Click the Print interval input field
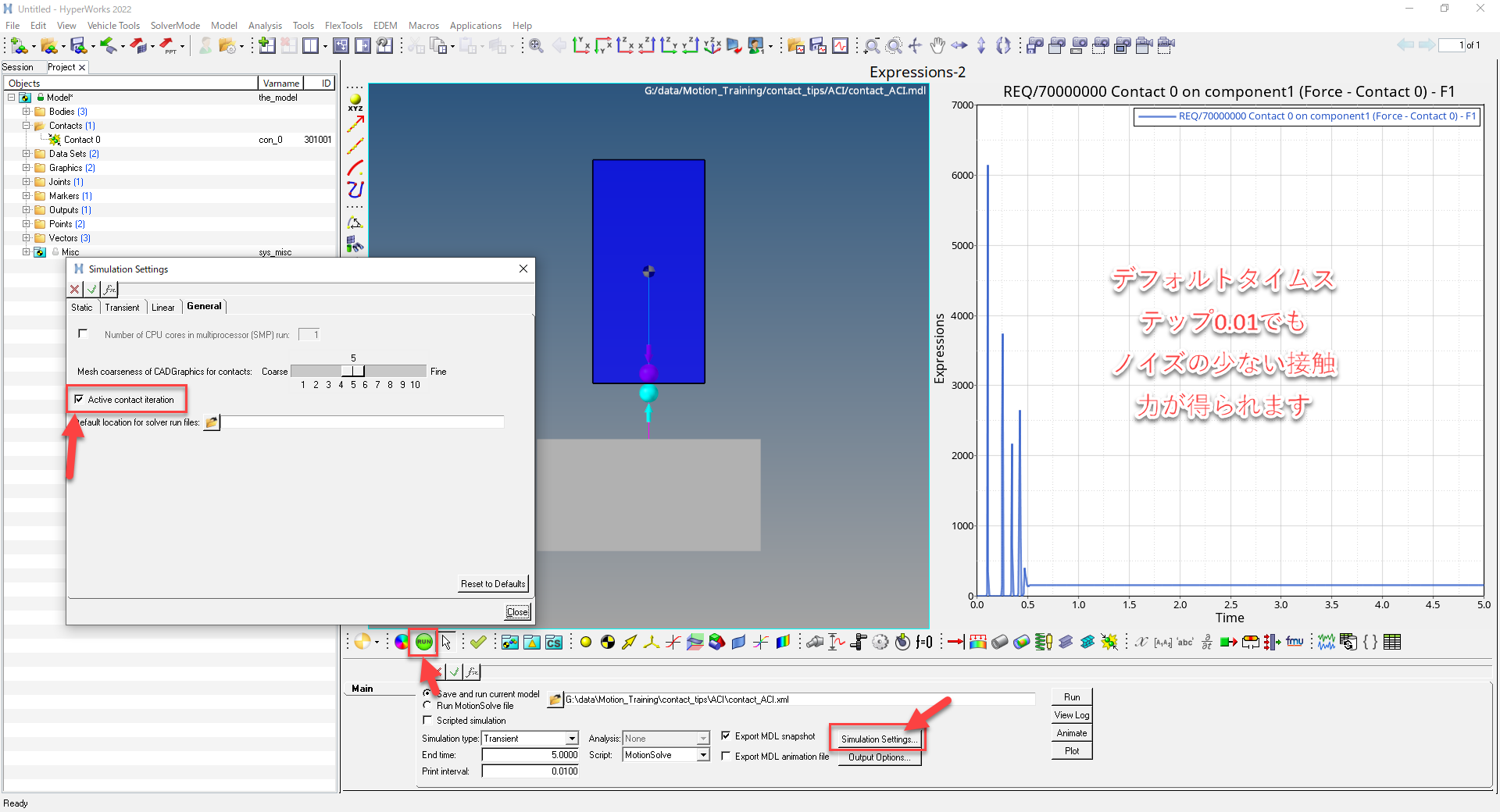Viewport: 1500px width, 812px height. click(530, 771)
